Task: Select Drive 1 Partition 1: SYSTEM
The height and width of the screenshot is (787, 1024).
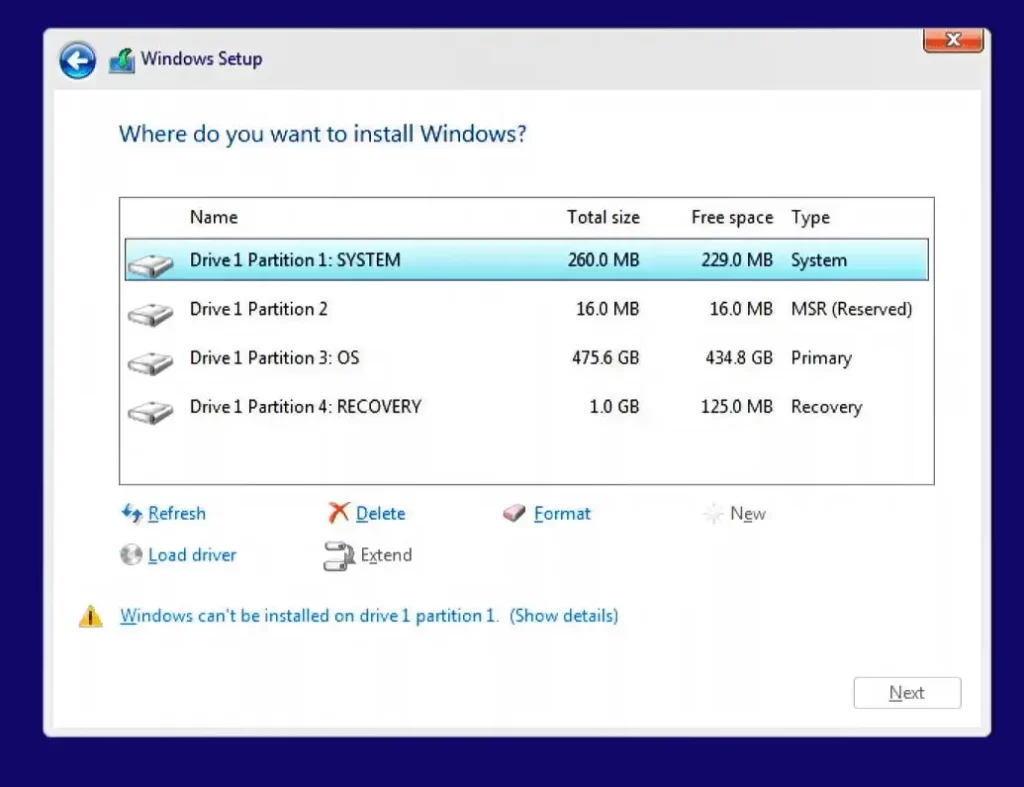Action: 526,260
